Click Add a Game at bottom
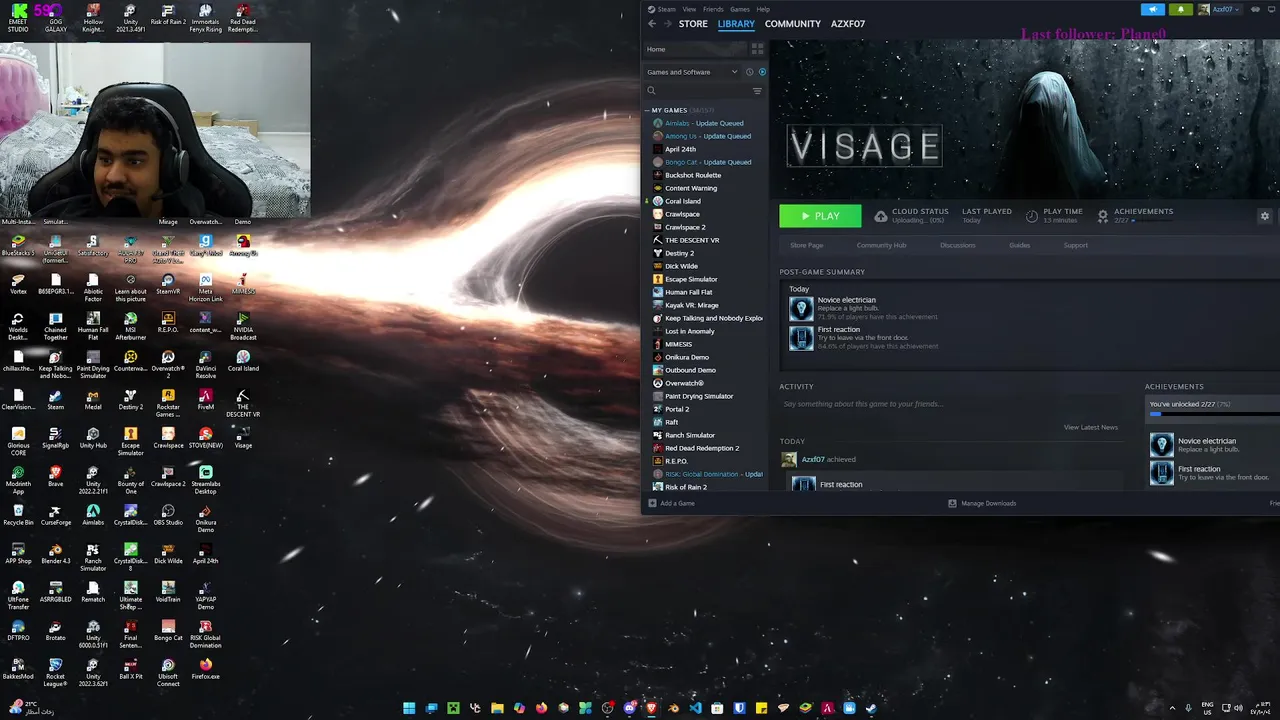Image resolution: width=1280 pixels, height=720 pixels. point(671,503)
